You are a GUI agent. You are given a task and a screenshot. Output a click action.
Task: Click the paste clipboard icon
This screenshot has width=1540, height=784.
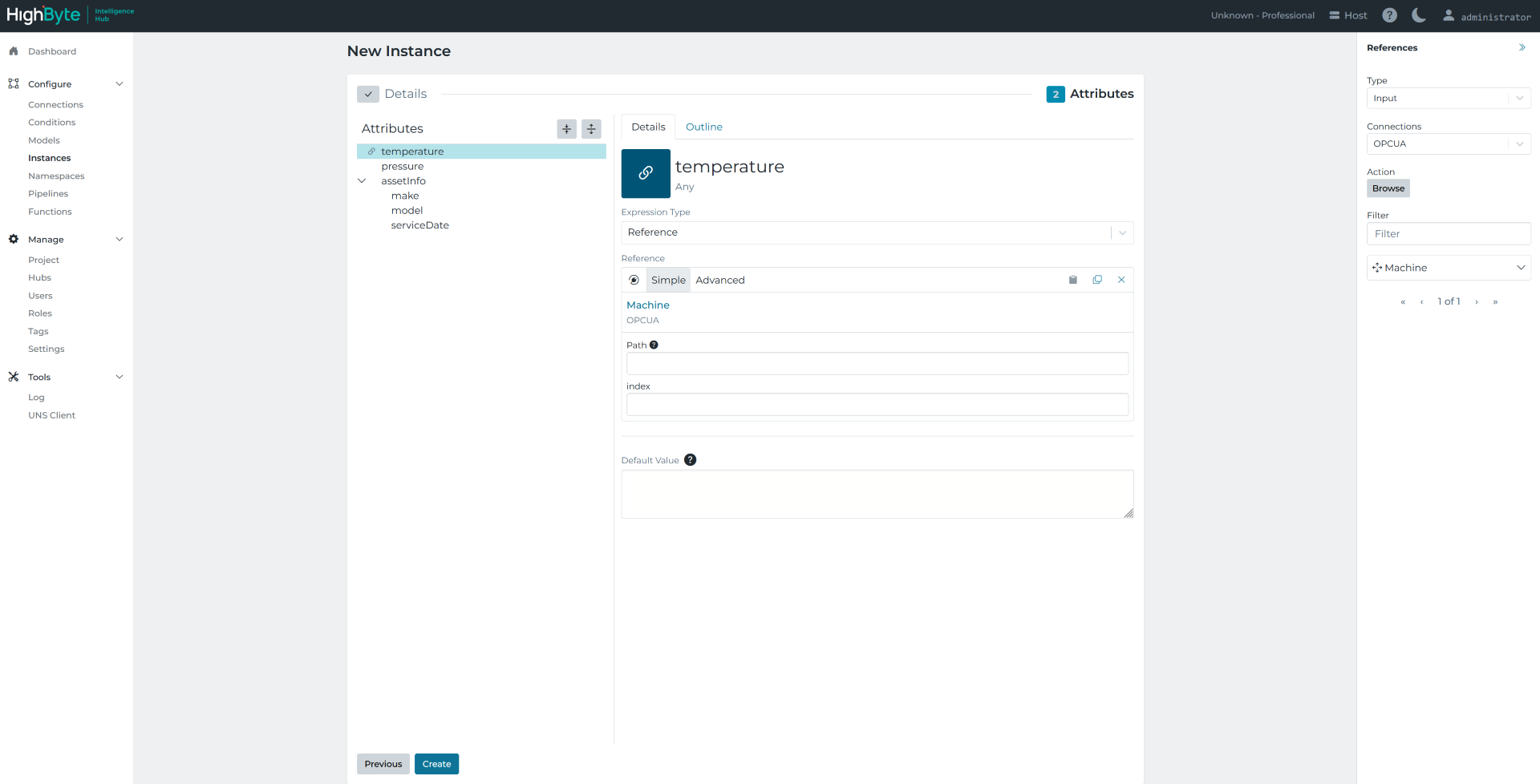point(1073,280)
